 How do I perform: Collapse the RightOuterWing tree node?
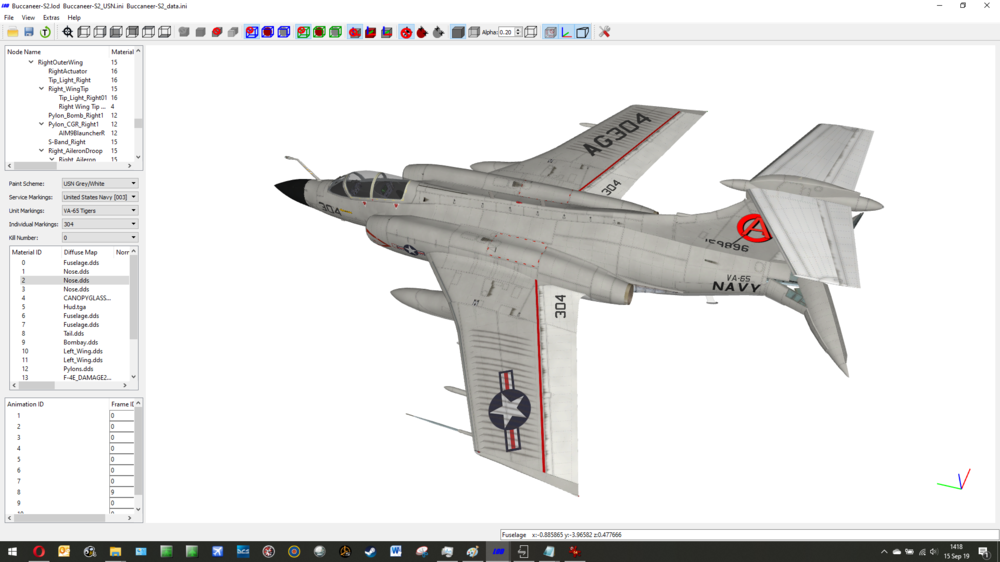click(31, 63)
